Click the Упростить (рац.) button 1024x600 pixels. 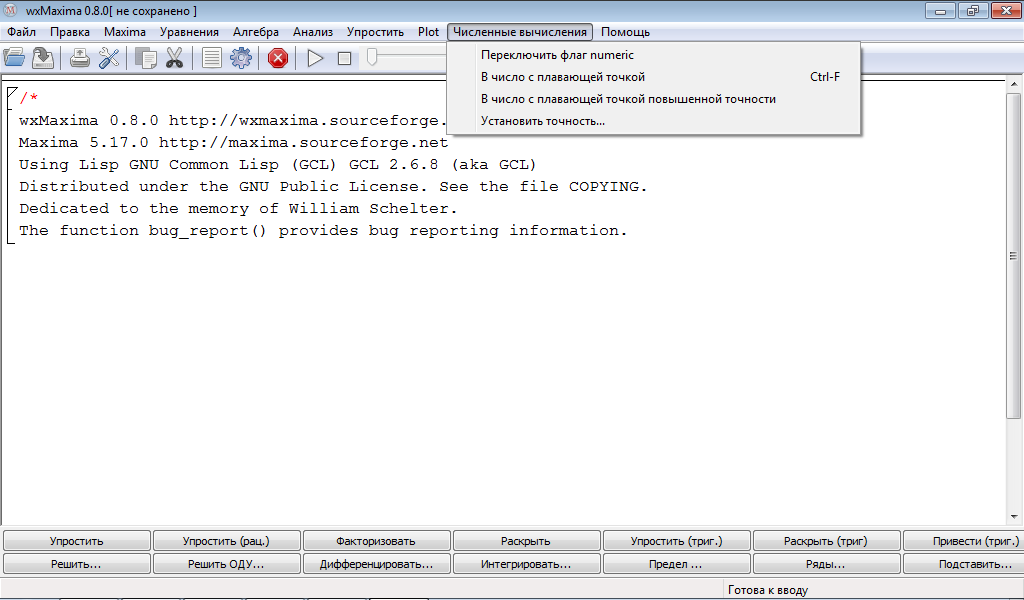[x=226, y=541]
